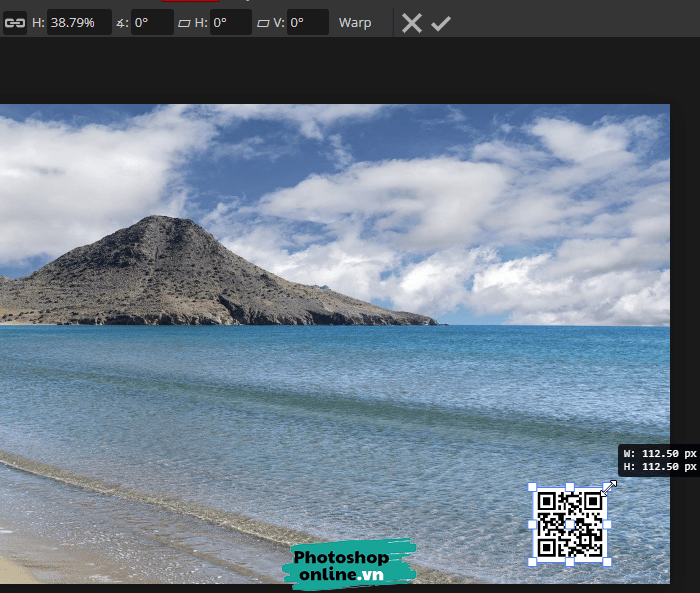Click the rotation angle input field

click(153, 22)
